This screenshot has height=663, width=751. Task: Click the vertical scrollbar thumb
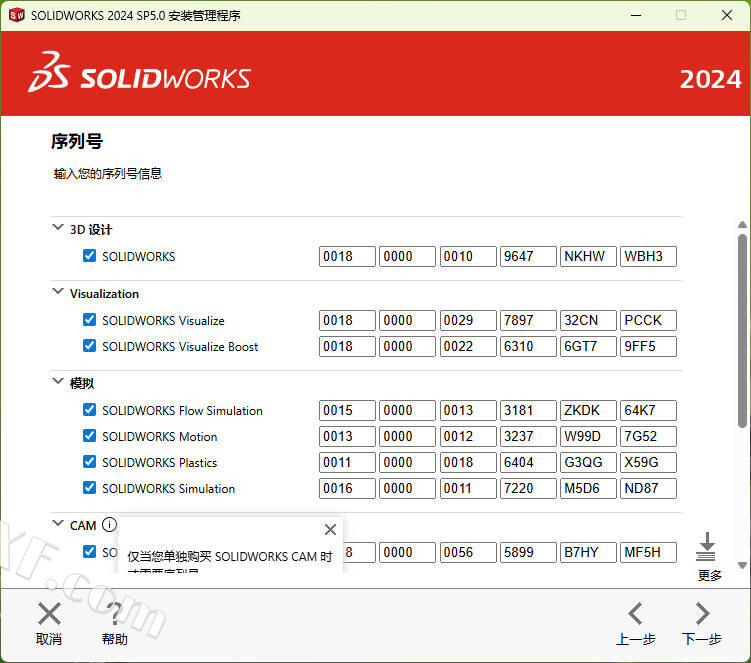pos(742,330)
